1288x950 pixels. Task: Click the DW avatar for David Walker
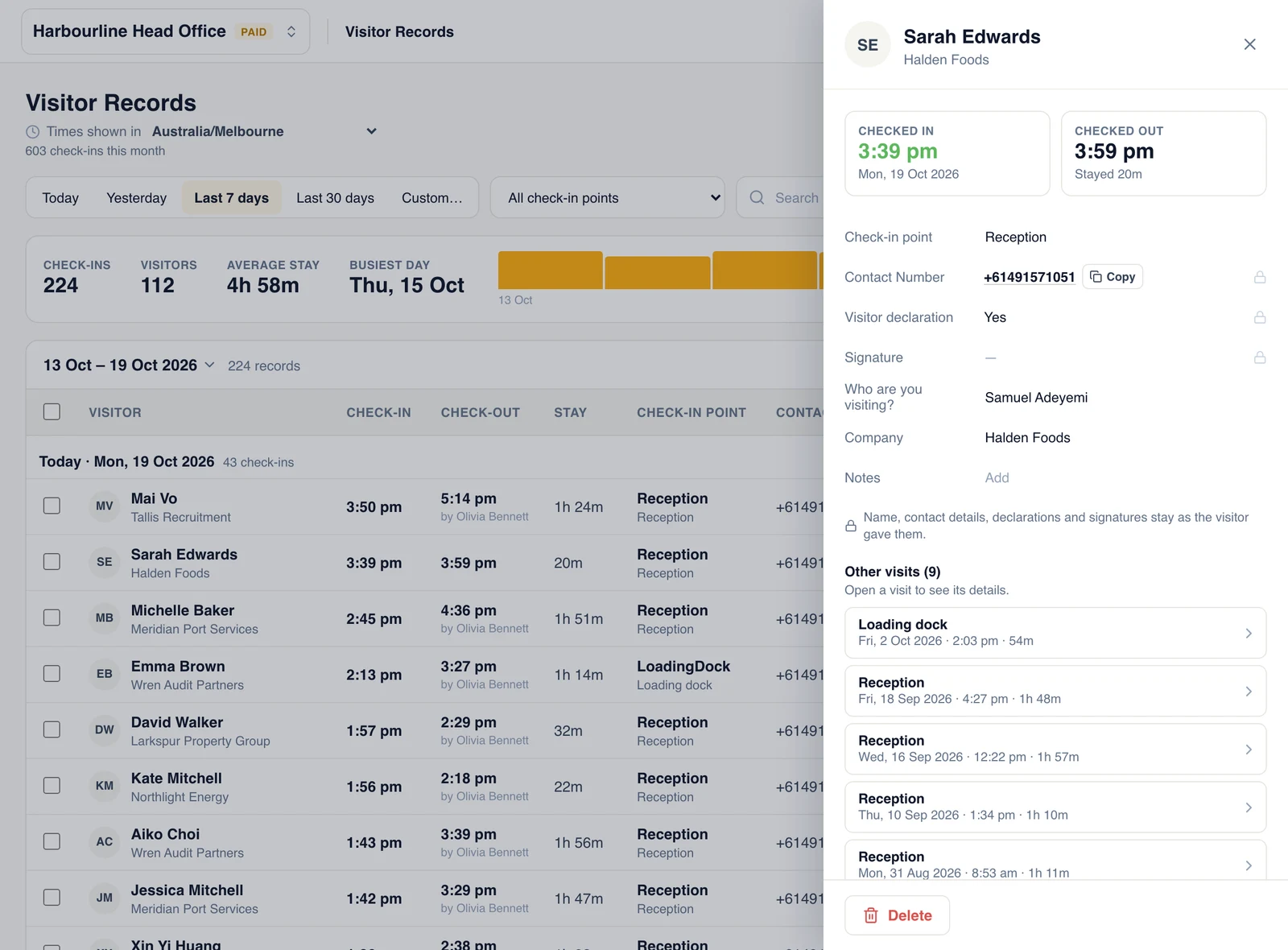105,730
